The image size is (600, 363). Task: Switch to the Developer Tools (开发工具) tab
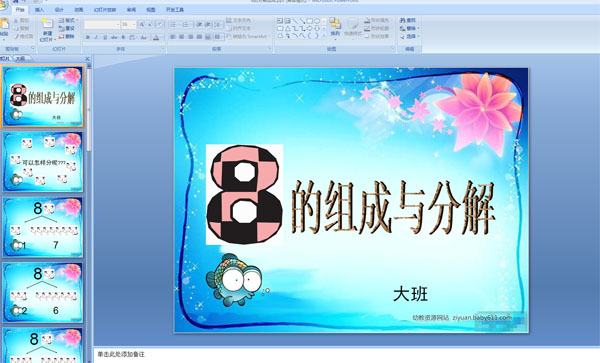175,10
